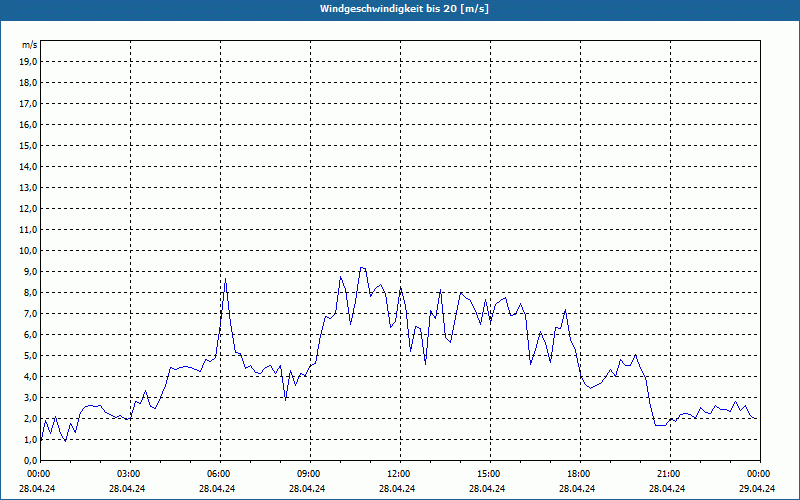Select the '19,0' y-axis label
This screenshot has height=500, width=800.
point(29,62)
